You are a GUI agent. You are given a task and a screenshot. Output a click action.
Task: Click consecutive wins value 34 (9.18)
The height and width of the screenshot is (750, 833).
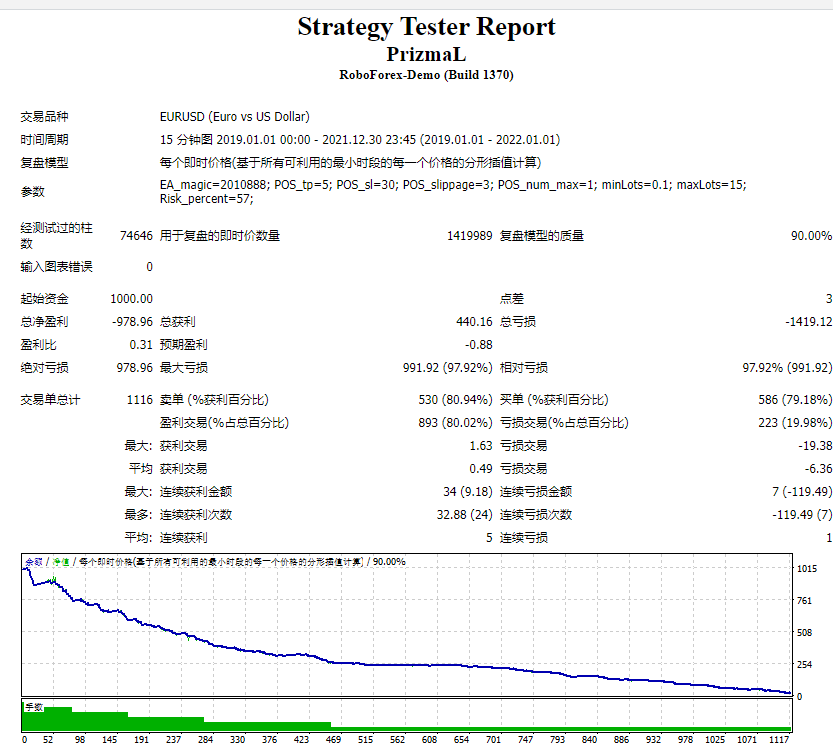(468, 492)
